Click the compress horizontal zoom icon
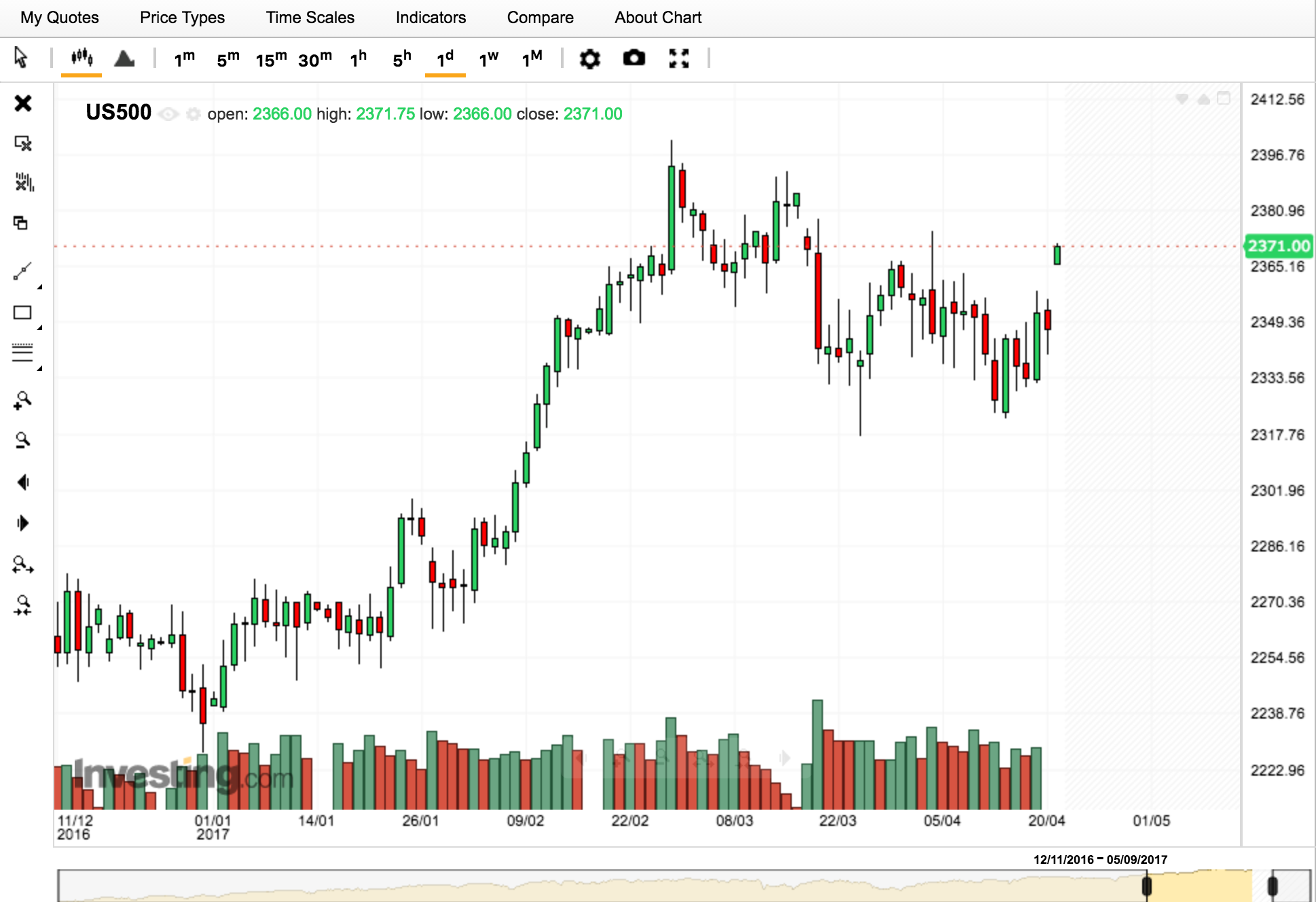Image resolution: width=1316 pixels, height=902 pixels. 23,605
